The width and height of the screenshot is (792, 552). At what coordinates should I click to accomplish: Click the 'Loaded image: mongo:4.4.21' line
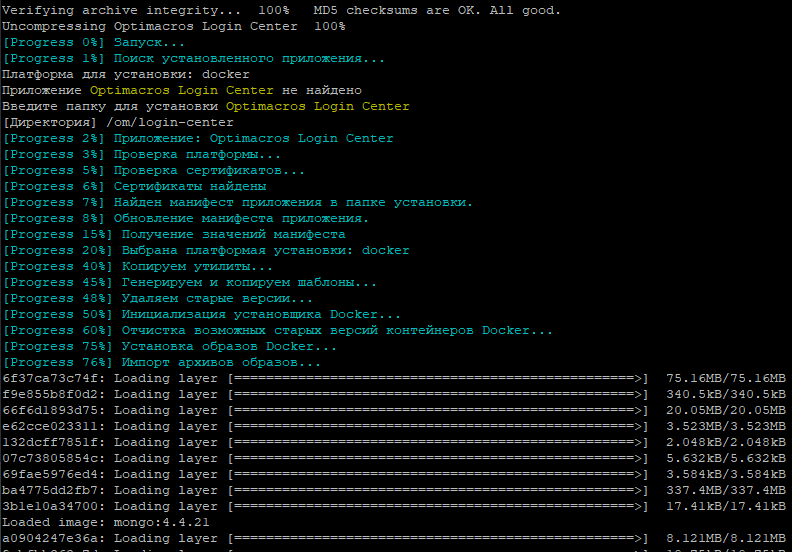coord(106,522)
